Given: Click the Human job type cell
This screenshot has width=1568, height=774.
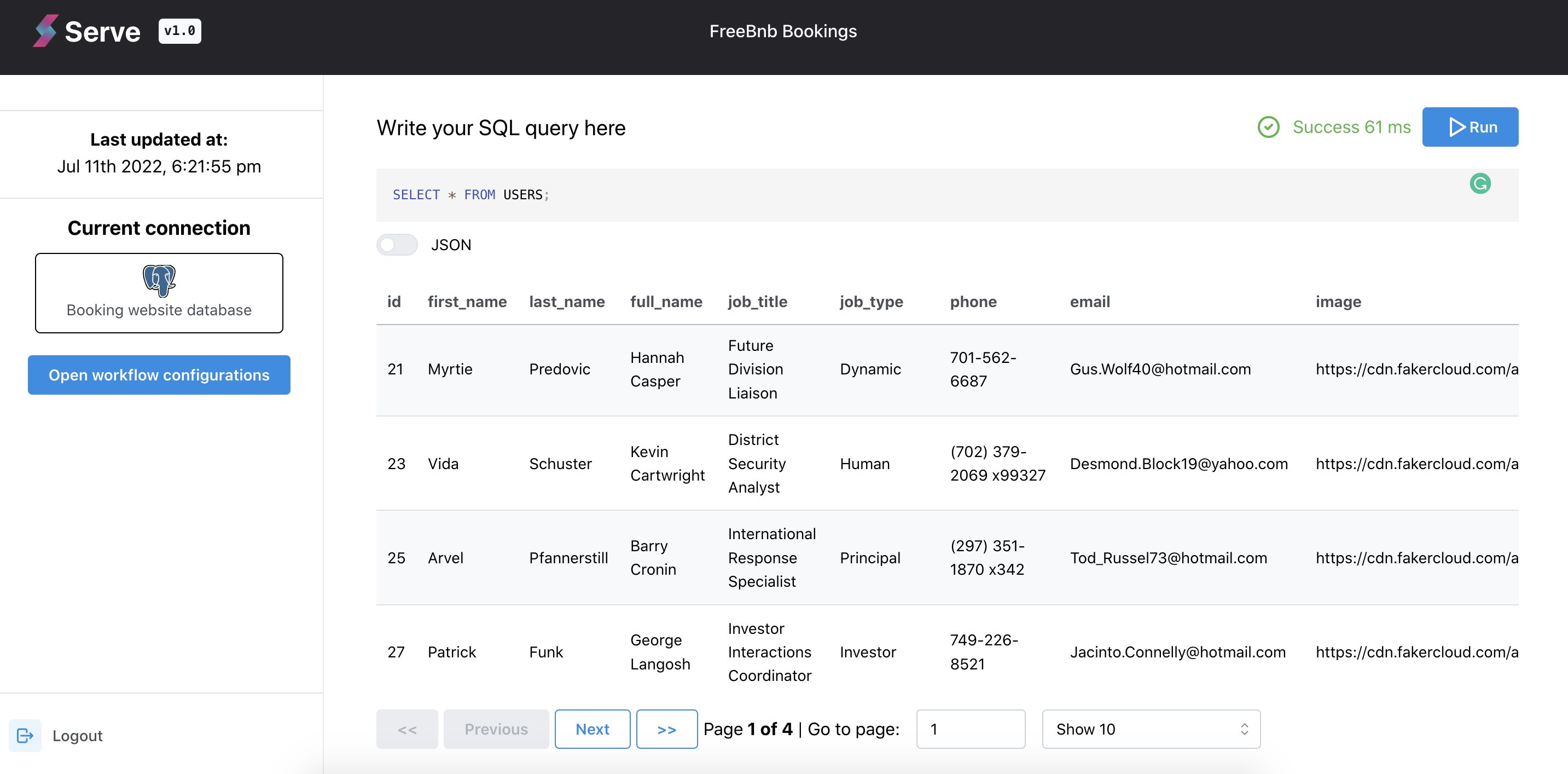Looking at the screenshot, I should tap(864, 464).
